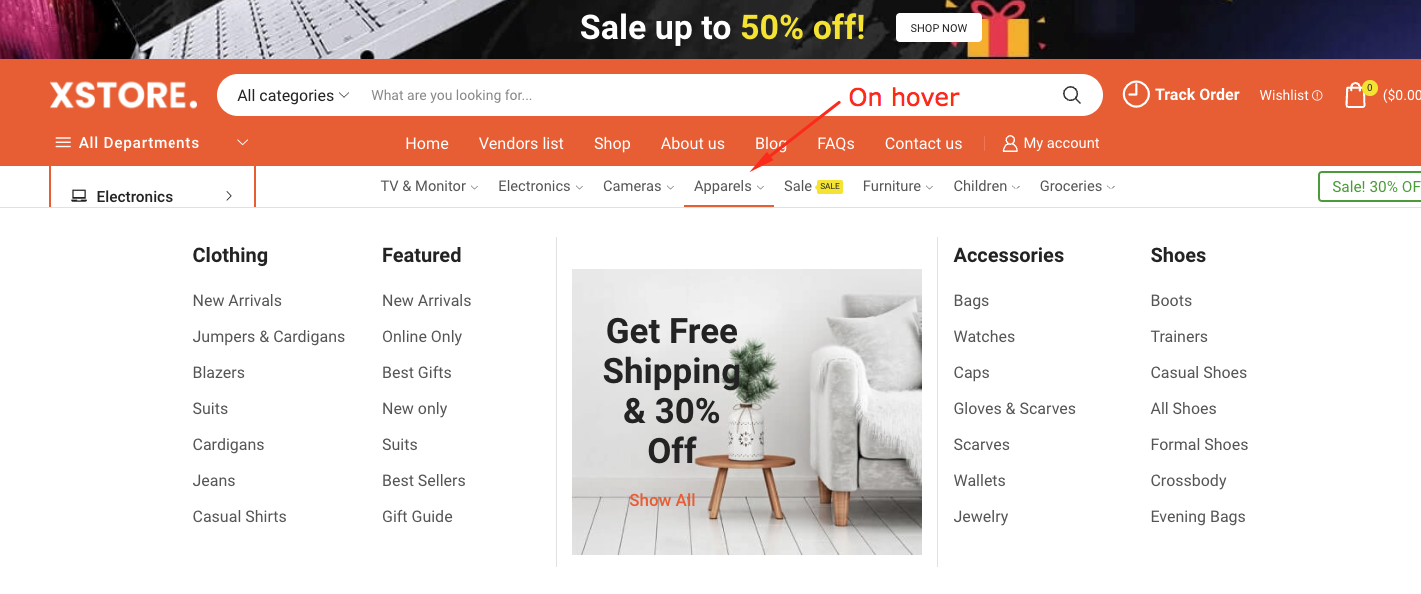Expand Electronics sidebar arrow

(229, 196)
